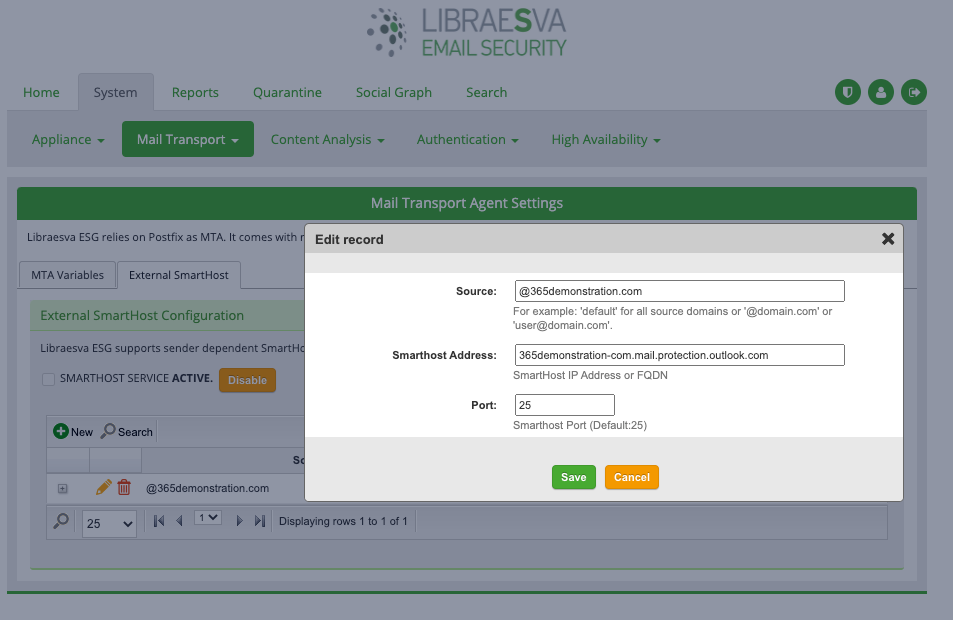Select the System tab
This screenshot has height=620, width=953.
pos(115,92)
